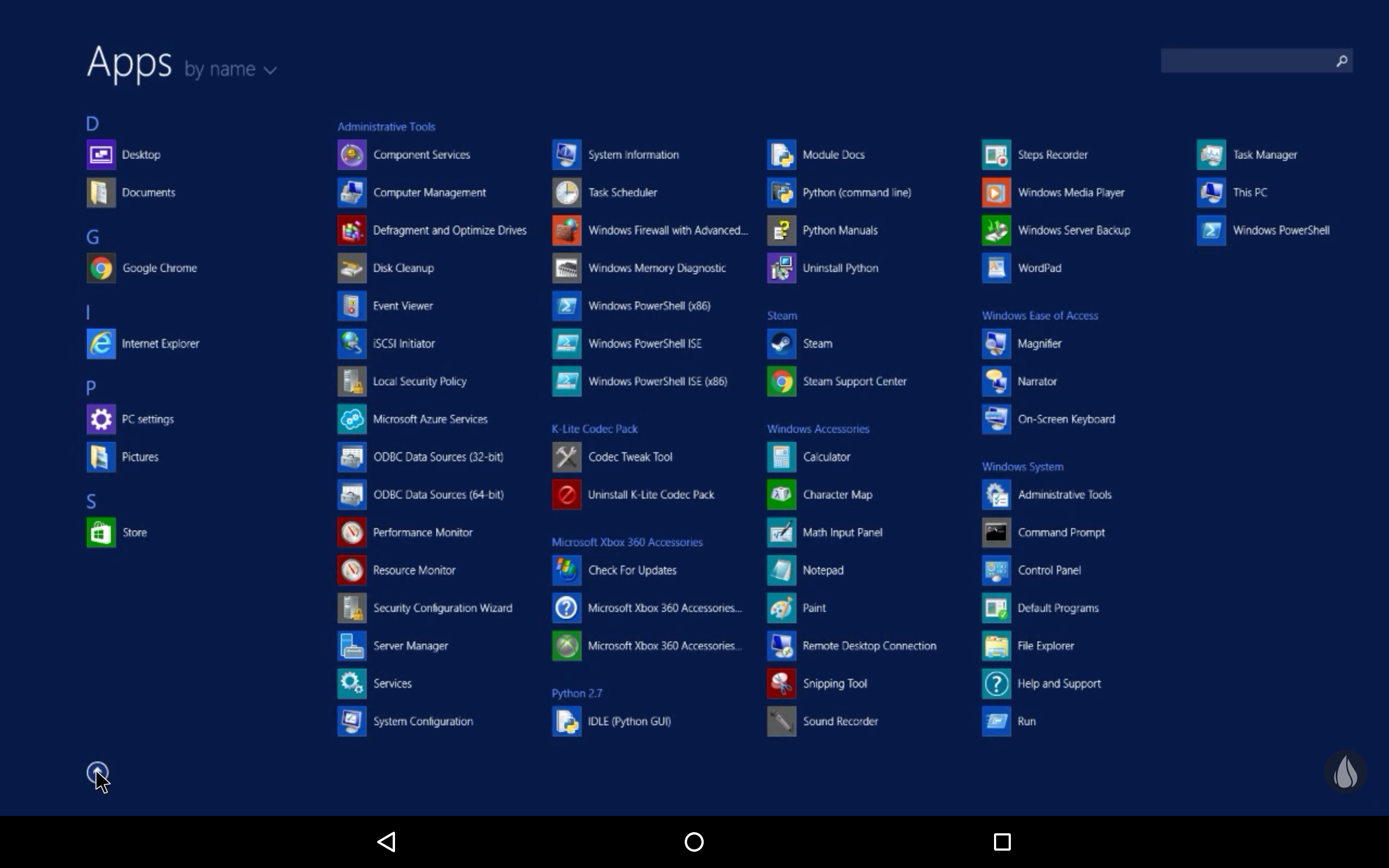Image resolution: width=1389 pixels, height=868 pixels.
Task: Tap the Android back button
Action: tap(386, 842)
